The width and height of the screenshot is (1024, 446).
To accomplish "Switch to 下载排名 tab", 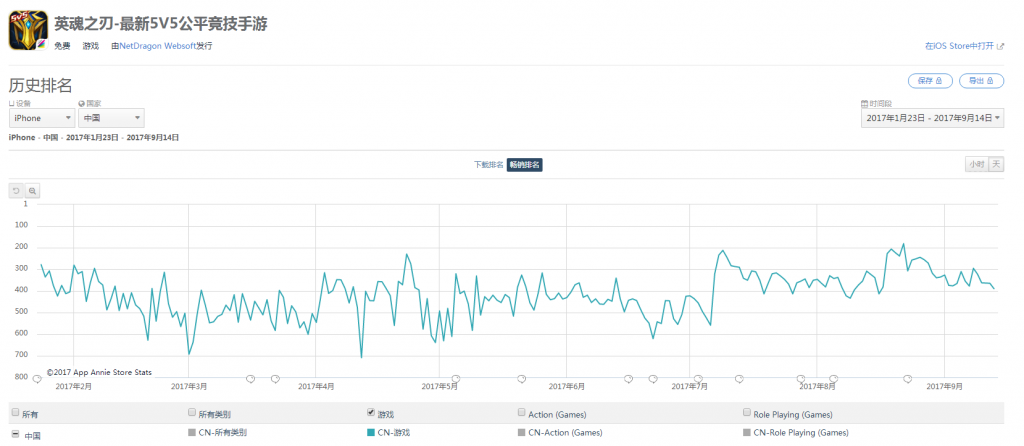I will (489, 165).
